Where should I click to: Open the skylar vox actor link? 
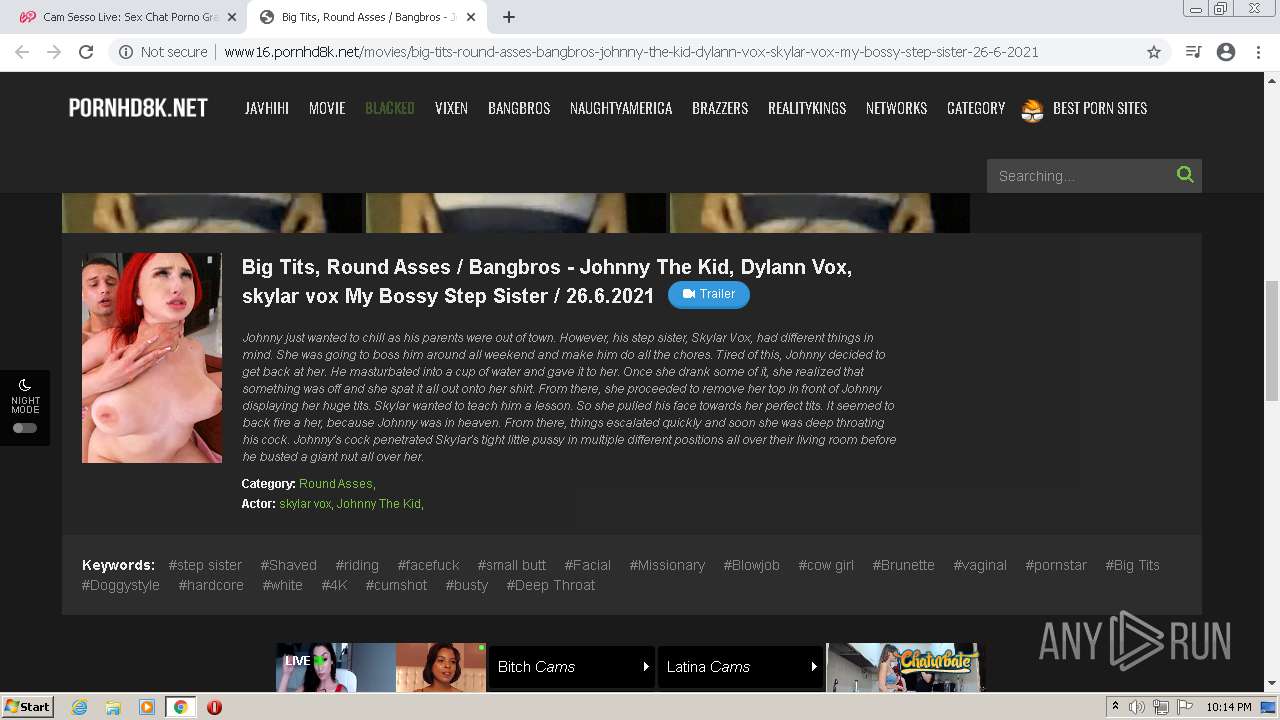(305, 504)
